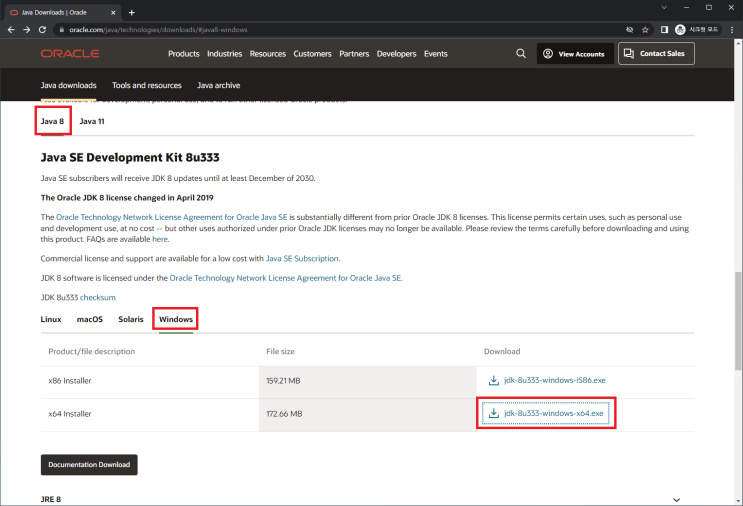Open the tab search chevron
This screenshot has height=506, width=743.
click(664, 8)
